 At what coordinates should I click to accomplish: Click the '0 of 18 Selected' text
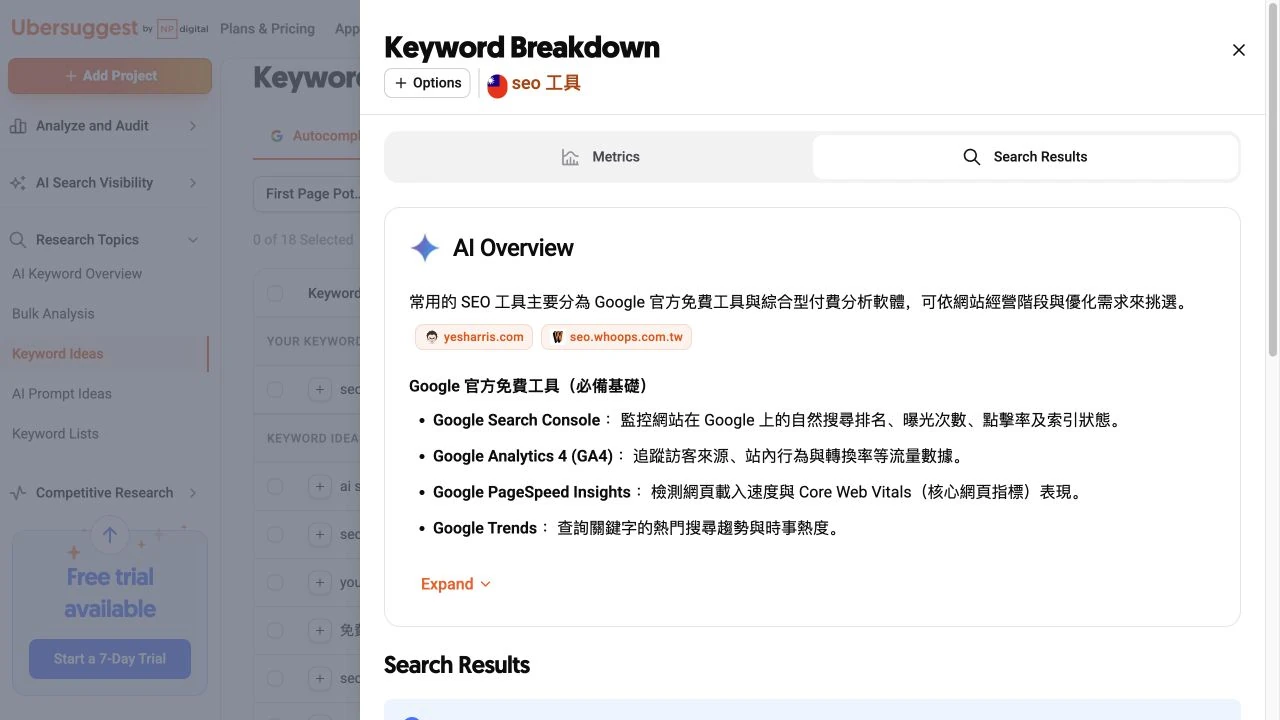(x=303, y=240)
